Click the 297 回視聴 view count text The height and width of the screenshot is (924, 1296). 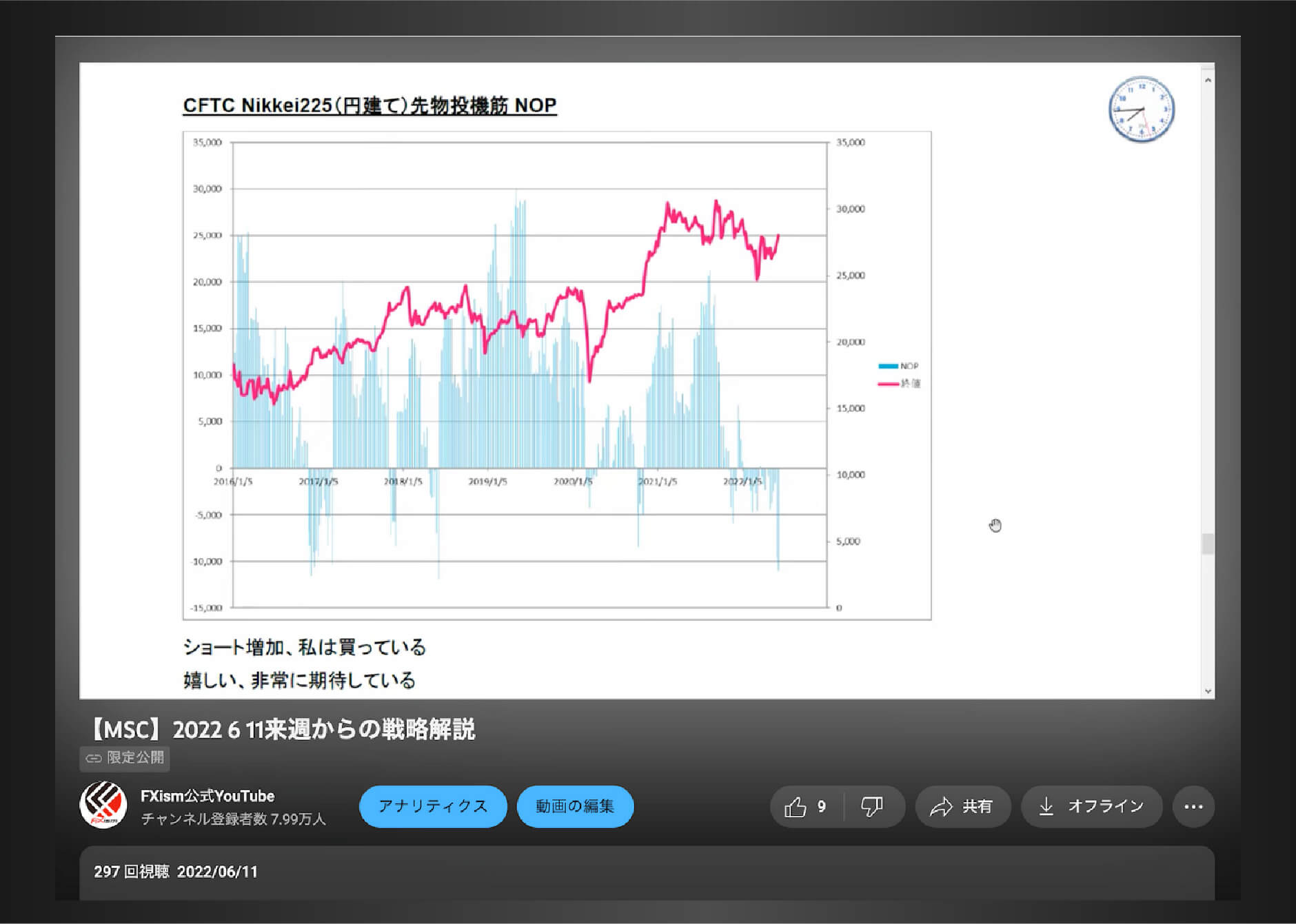[132, 872]
